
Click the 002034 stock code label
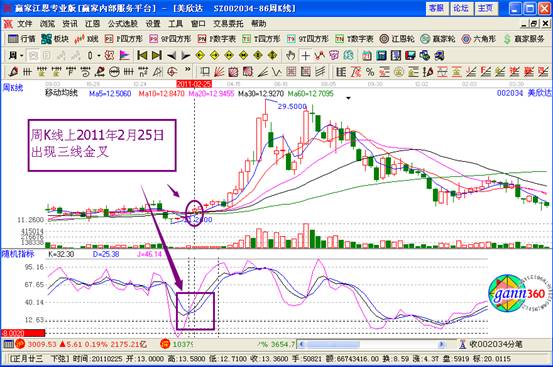510,93
